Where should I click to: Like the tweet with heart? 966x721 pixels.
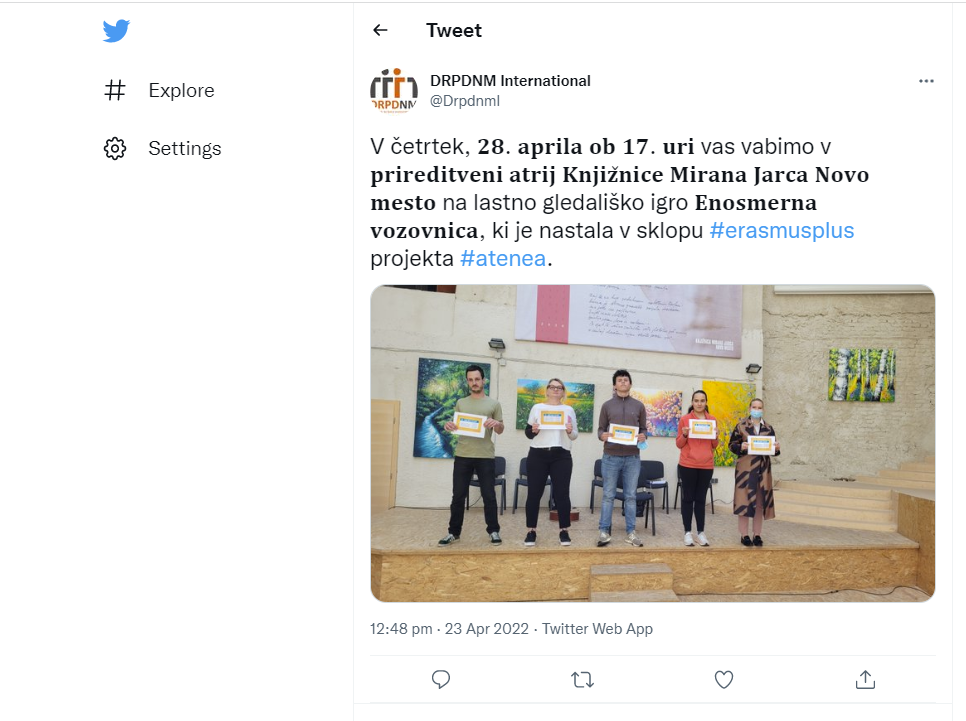pos(724,680)
